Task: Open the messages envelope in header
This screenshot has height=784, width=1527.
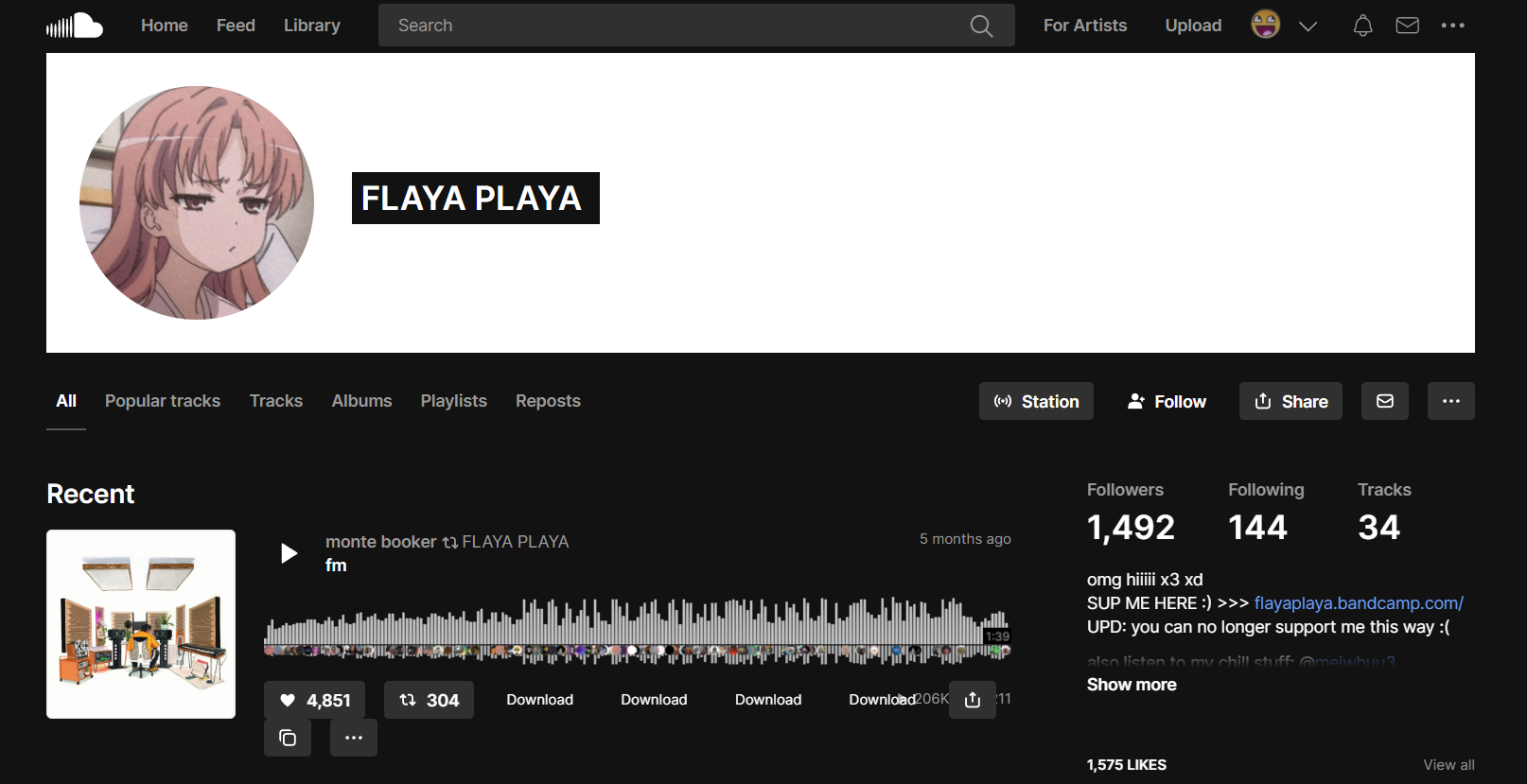Action: tap(1408, 26)
